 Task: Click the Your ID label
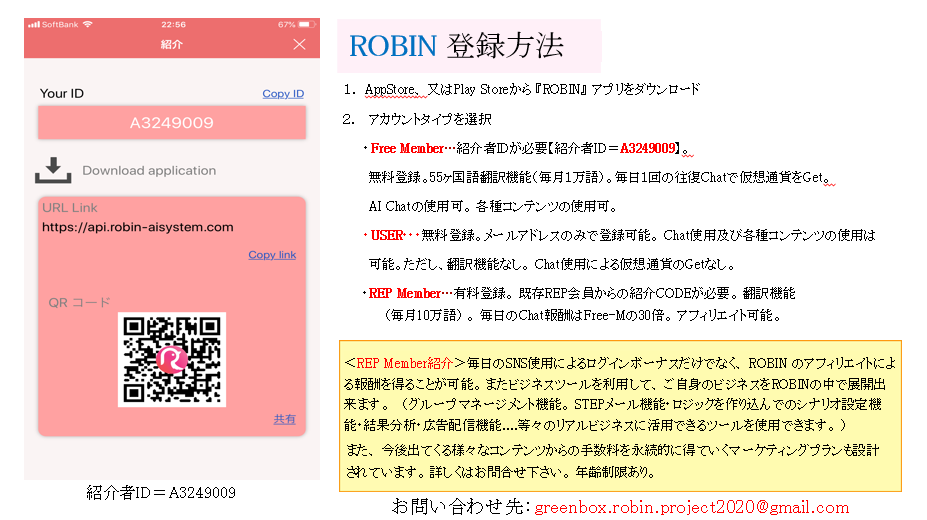[x=61, y=93]
